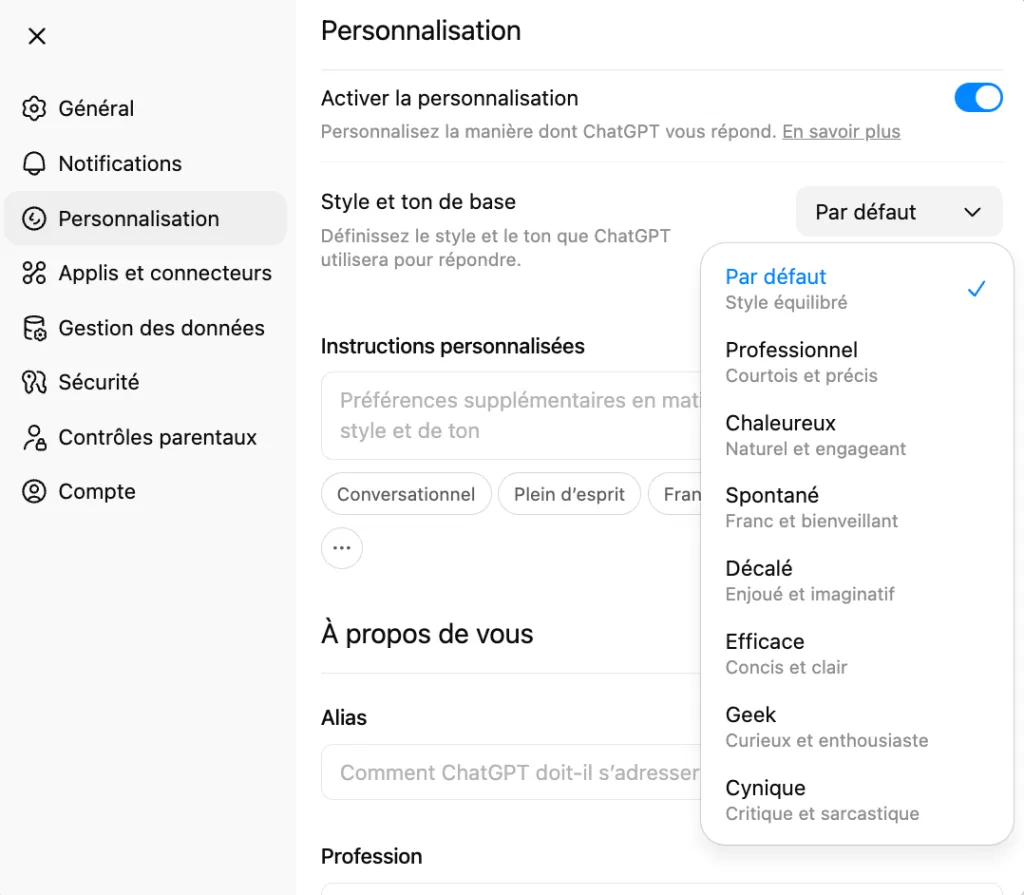Open the En savoir plus link
This screenshot has width=1024, height=895.
tap(841, 131)
